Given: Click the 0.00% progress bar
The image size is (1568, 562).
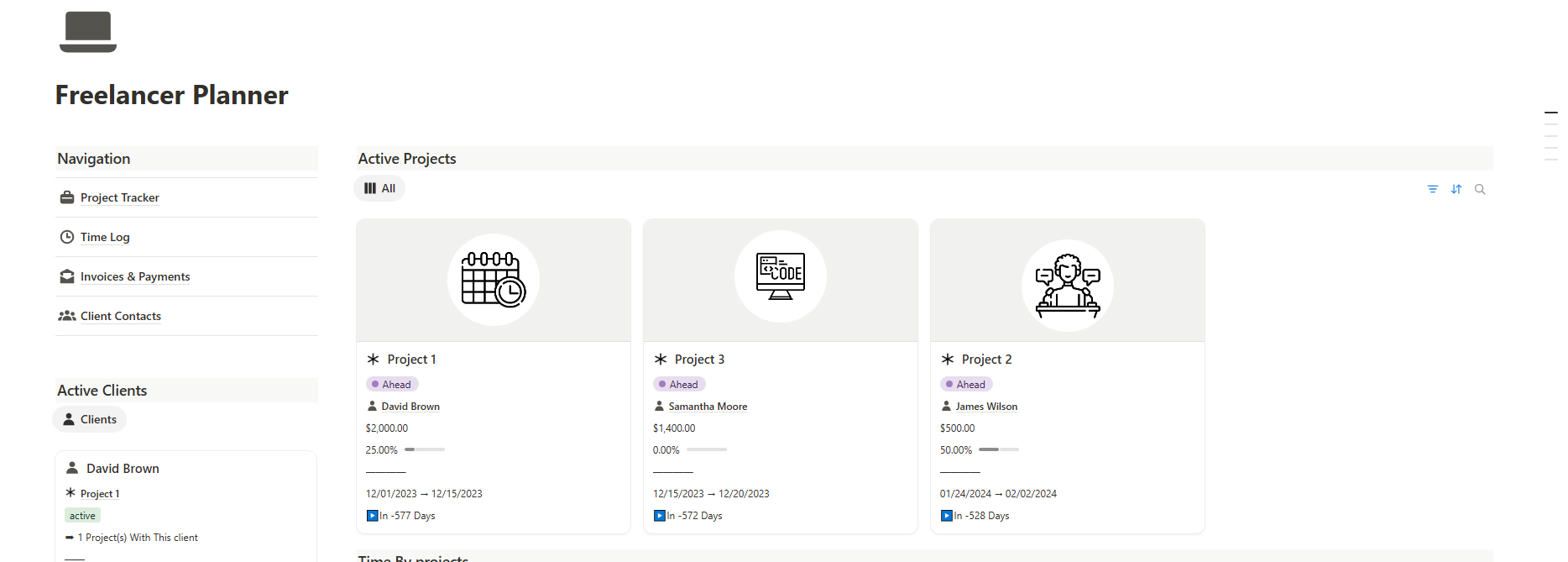Looking at the screenshot, I should 707,449.
